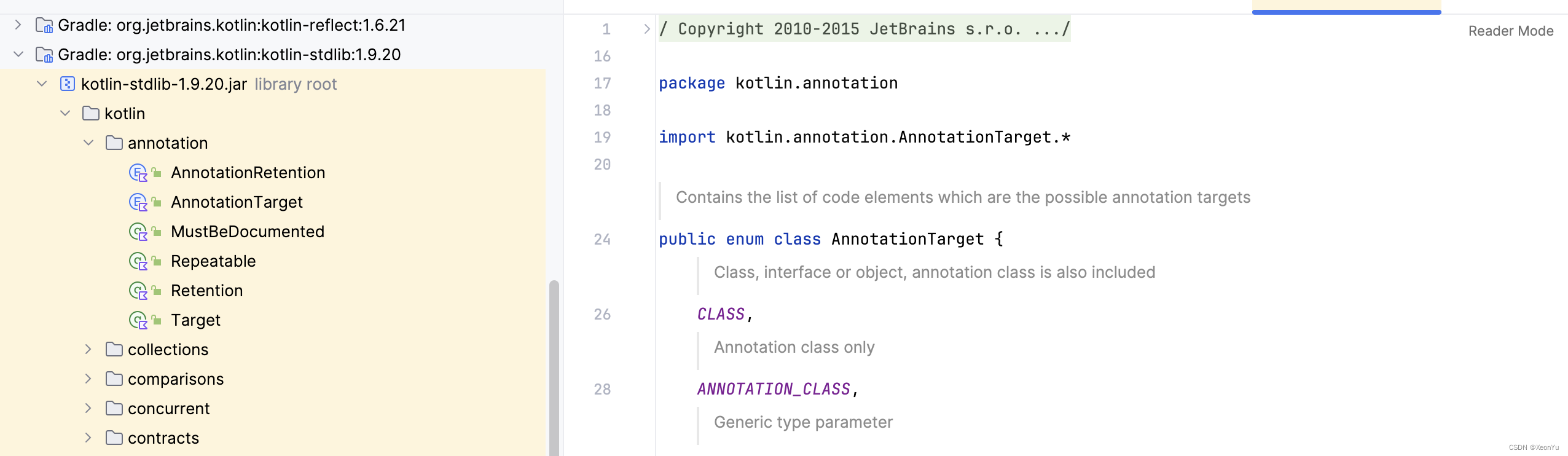Image resolution: width=1568 pixels, height=456 pixels.
Task: Collapse the kotlin-stdlib-1.9.20.jar library root
Action: [x=42, y=84]
